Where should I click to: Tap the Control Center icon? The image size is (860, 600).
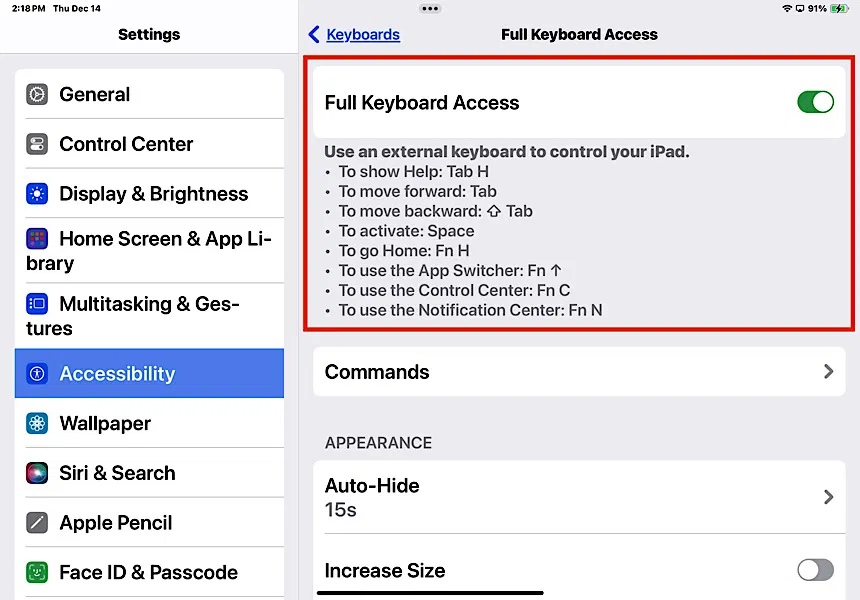37,144
